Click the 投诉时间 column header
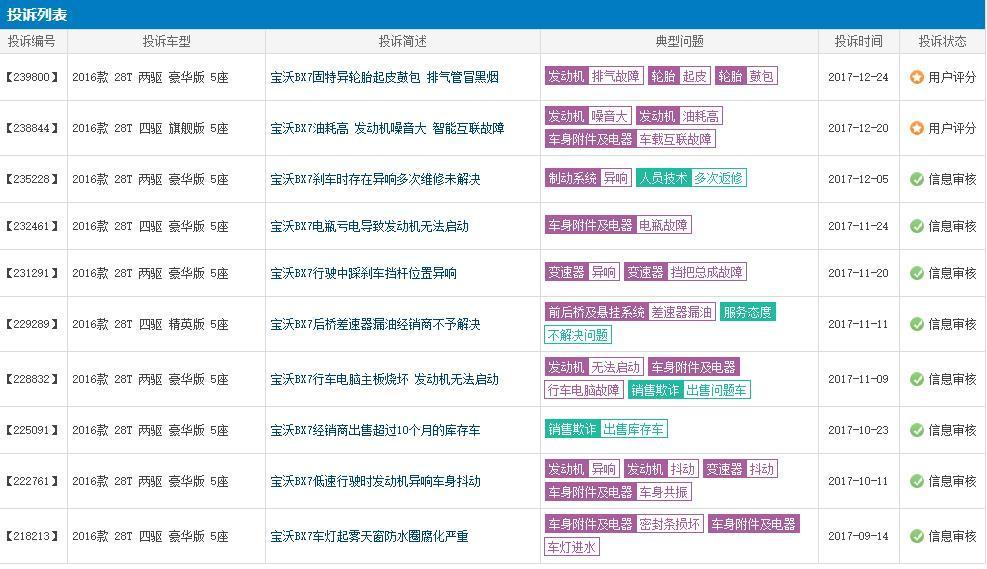The height and width of the screenshot is (569, 987). tap(858, 41)
